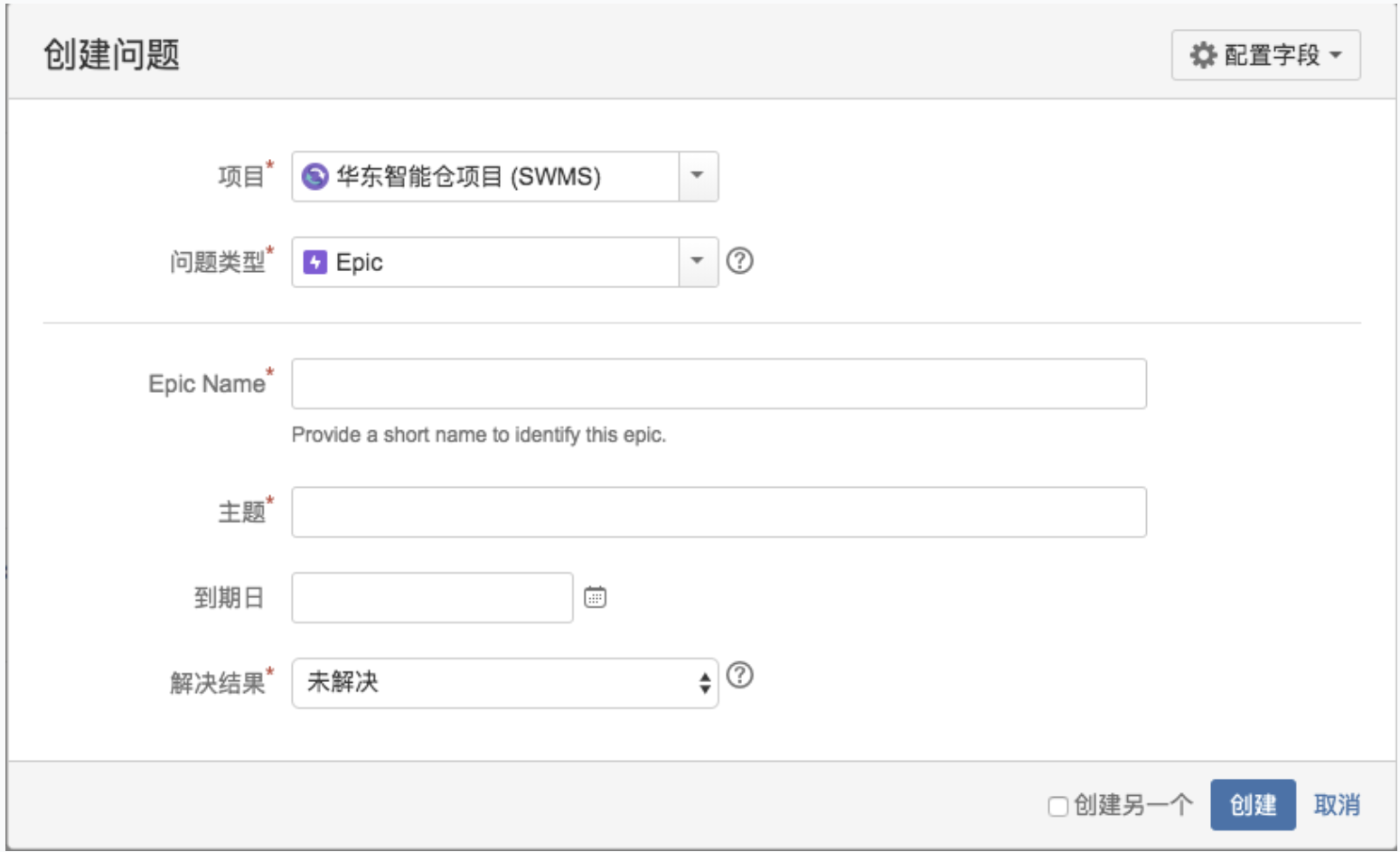
Task: Click the purple Epic type icon
Action: click(x=315, y=262)
